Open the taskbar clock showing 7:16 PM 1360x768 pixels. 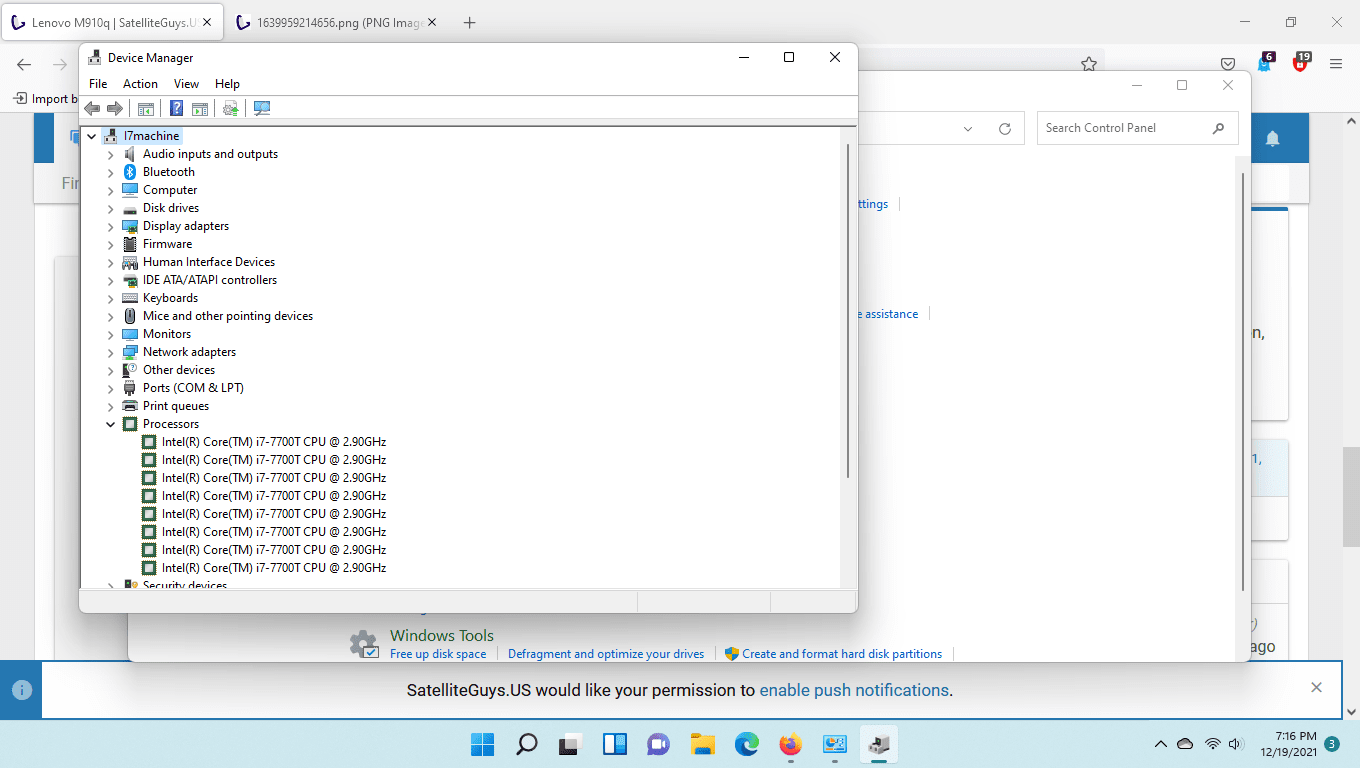(x=1288, y=744)
